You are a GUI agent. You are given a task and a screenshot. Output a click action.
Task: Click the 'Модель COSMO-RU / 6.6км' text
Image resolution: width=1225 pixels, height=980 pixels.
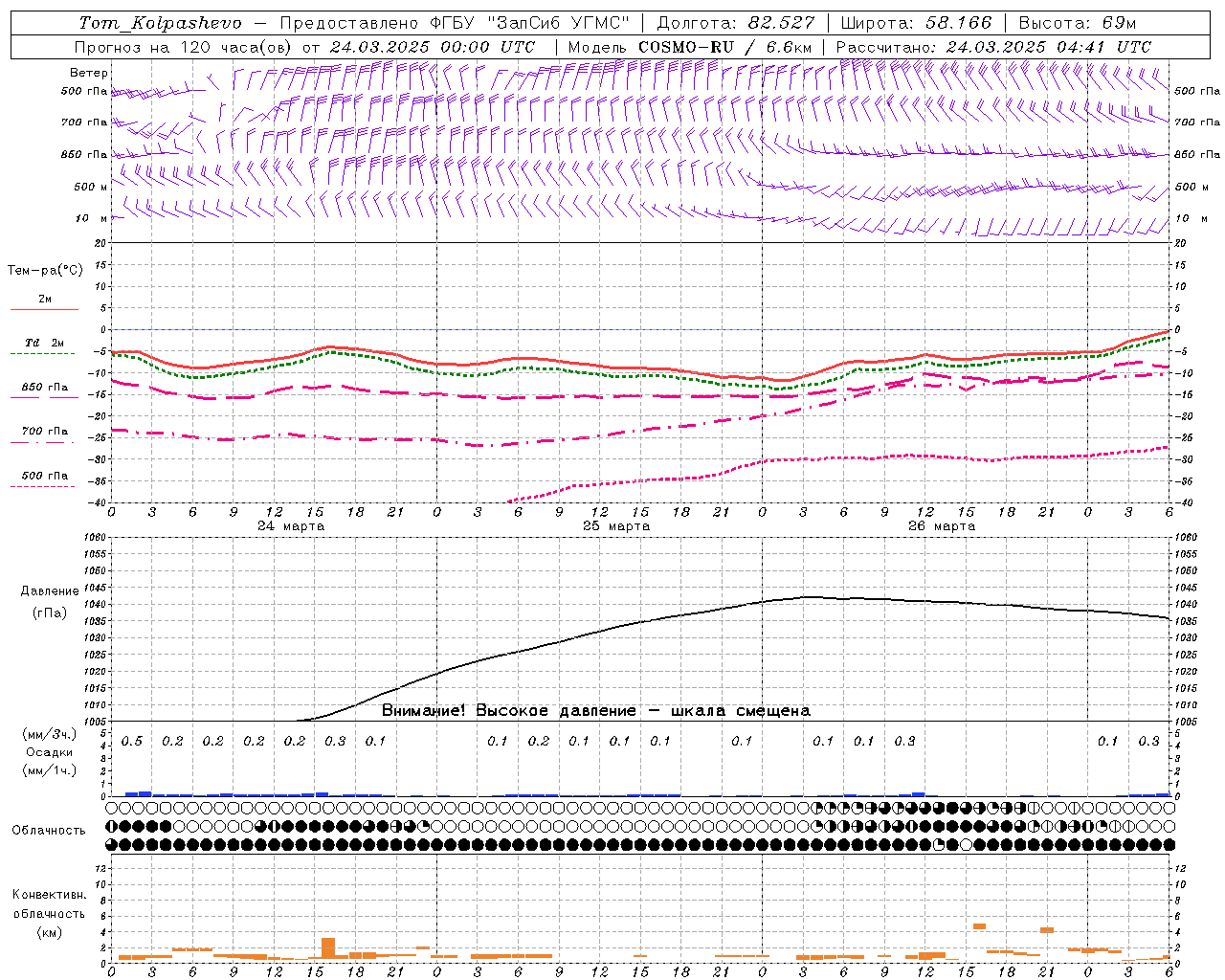(690, 47)
